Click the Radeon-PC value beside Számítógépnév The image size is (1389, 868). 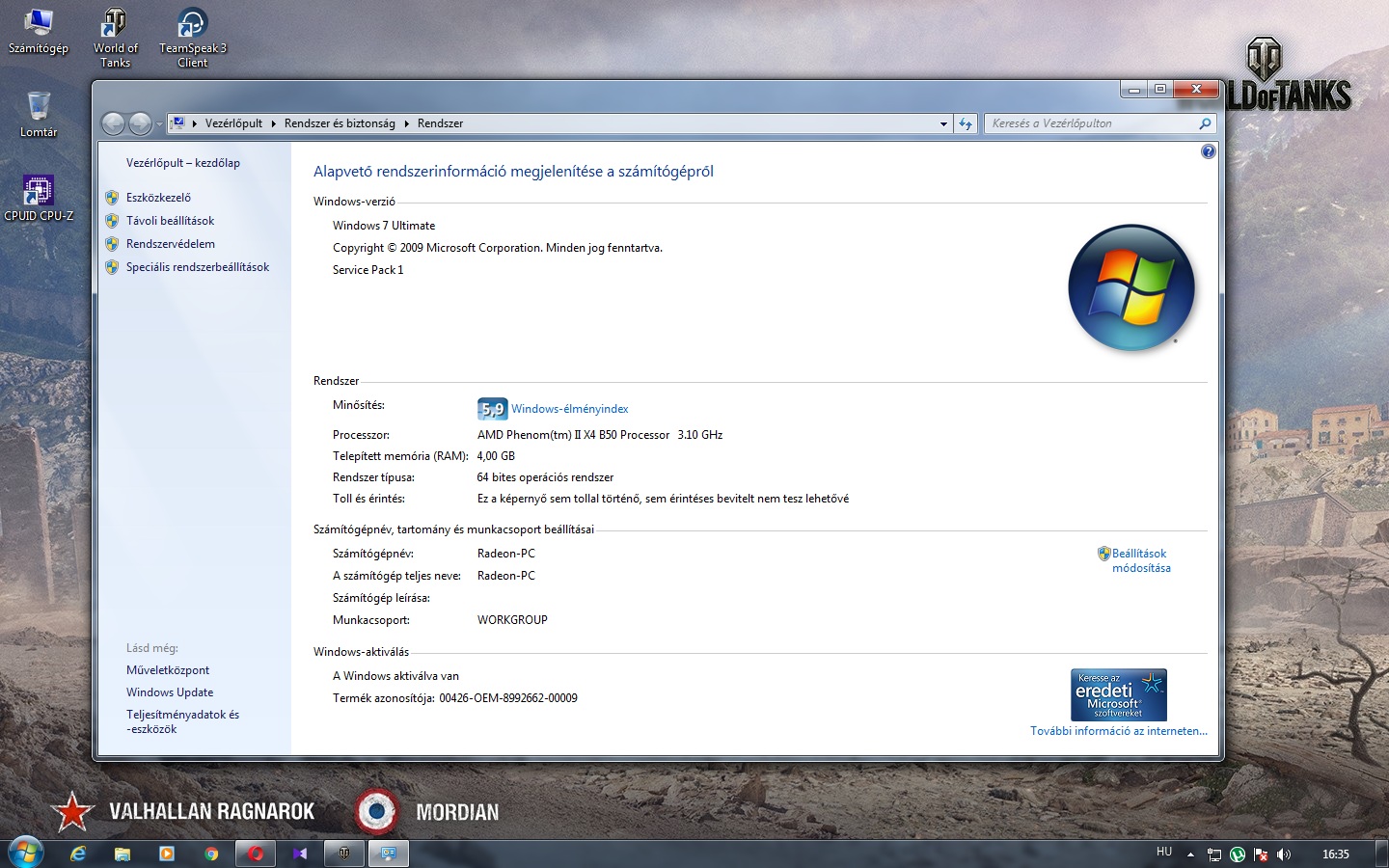pos(506,554)
